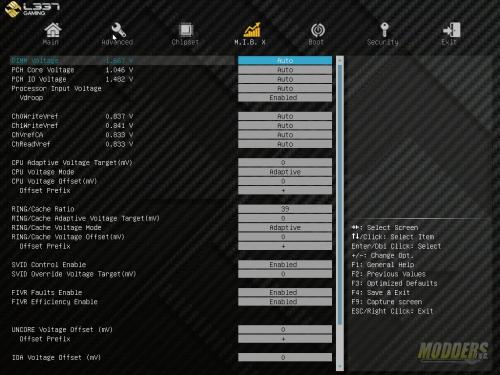
Task: Open PCH Core Voltage Auto dropdown
Action: tap(285, 70)
